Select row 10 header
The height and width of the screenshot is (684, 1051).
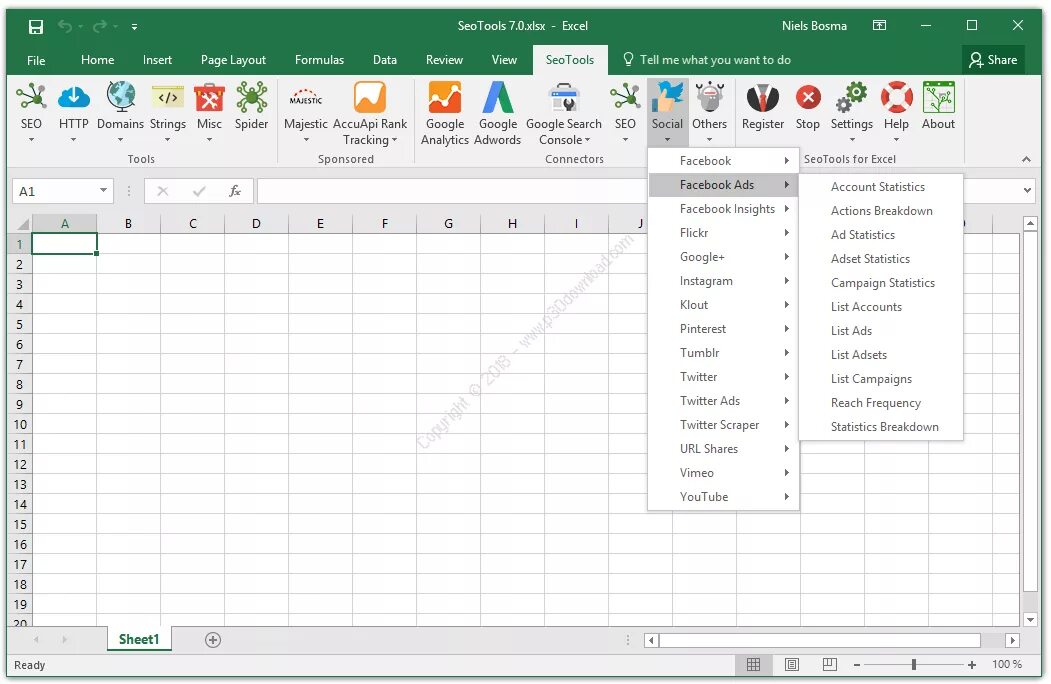pos(20,424)
